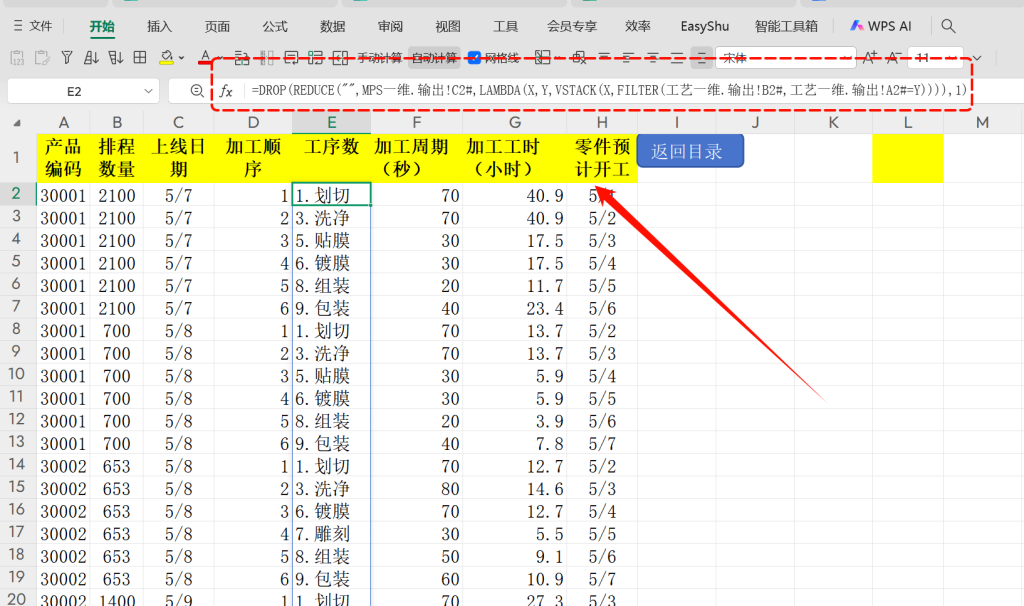This screenshot has width=1024, height=606.
Task: Select column E header
Action: 331,123
